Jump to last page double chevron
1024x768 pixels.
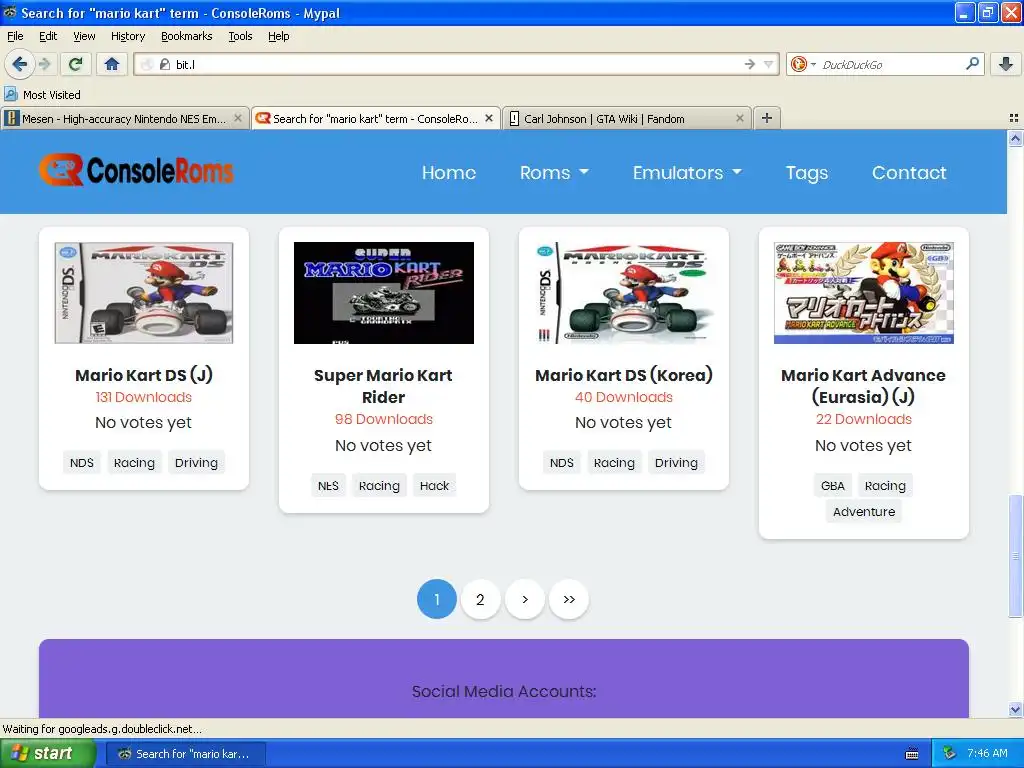pyautogui.click(x=569, y=599)
